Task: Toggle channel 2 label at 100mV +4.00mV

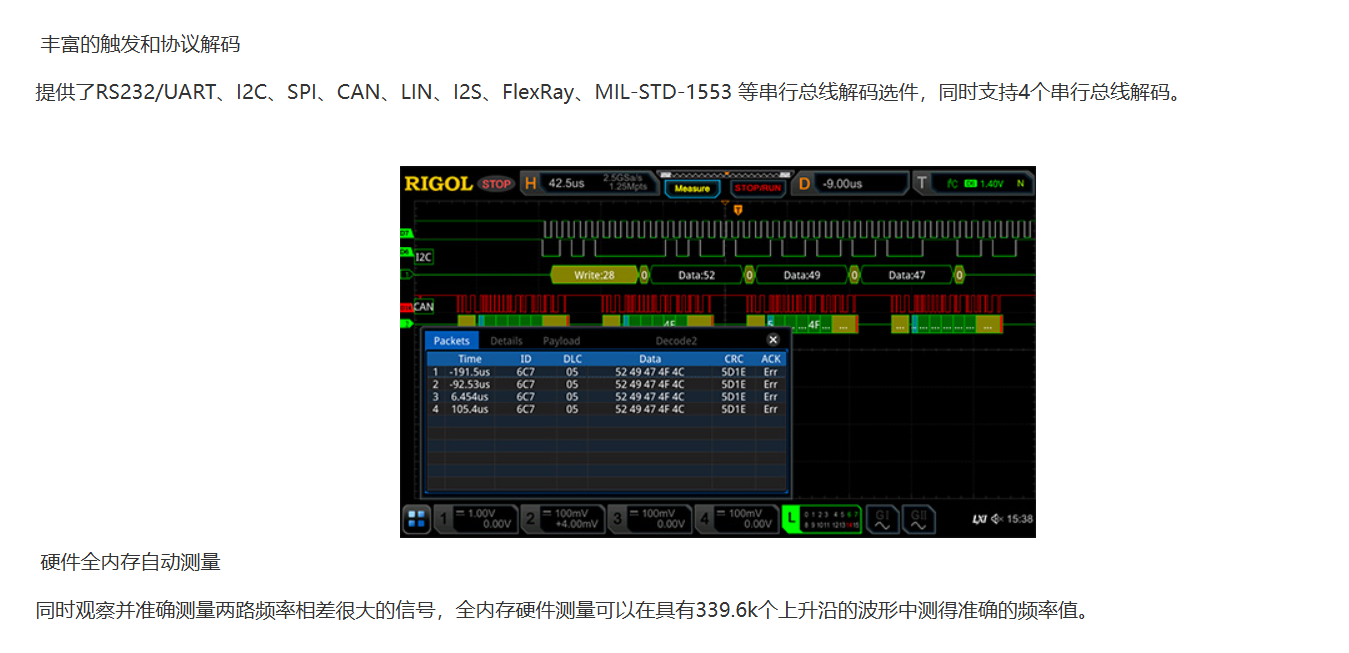Action: (562, 519)
